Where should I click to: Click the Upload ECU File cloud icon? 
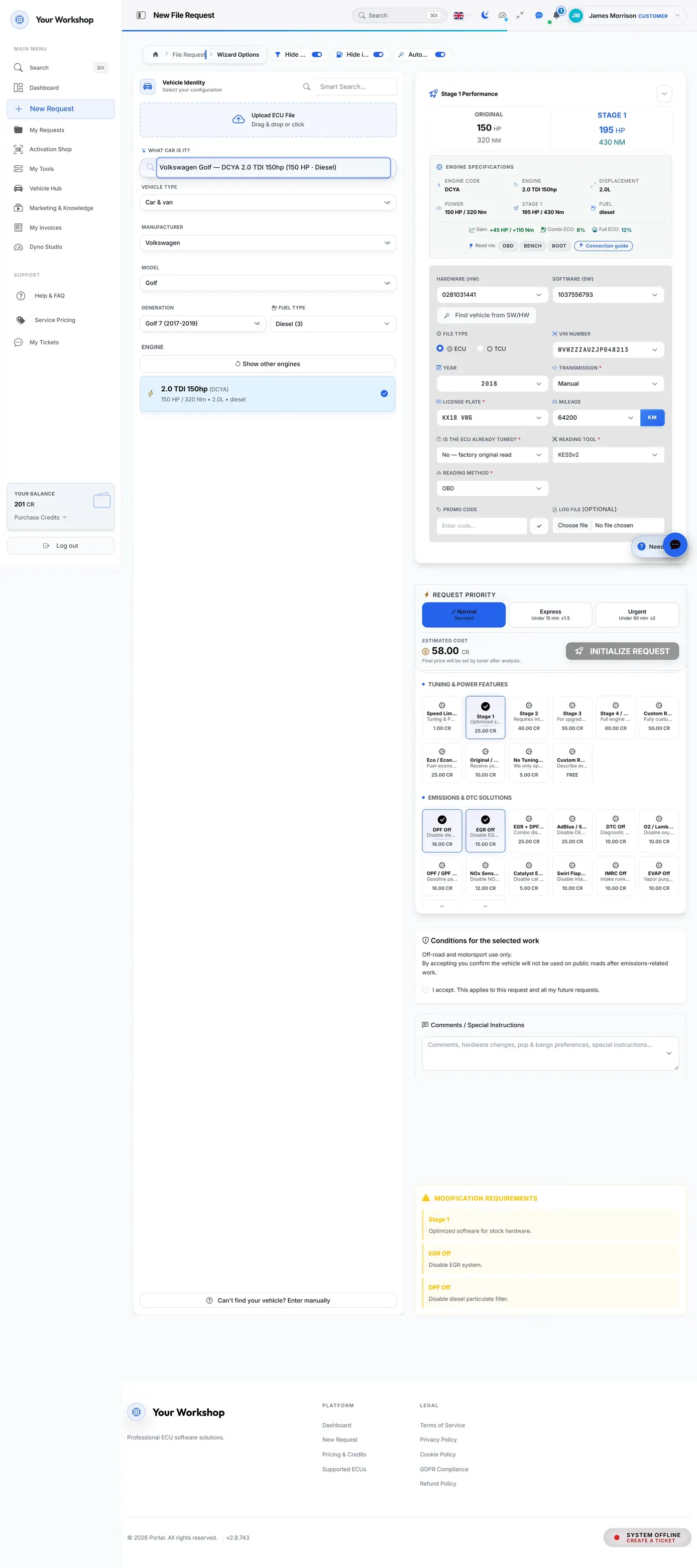pyautogui.click(x=238, y=120)
